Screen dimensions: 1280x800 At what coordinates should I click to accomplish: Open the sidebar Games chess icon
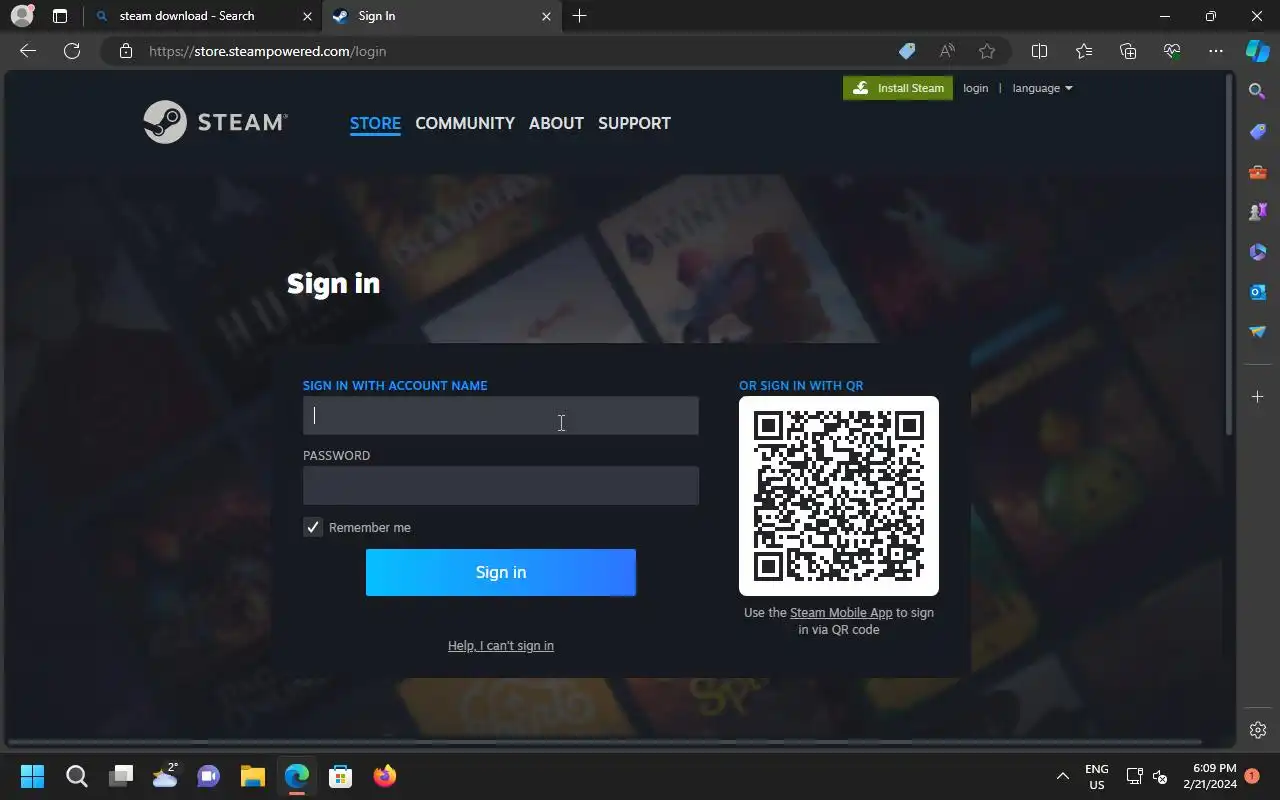pyautogui.click(x=1258, y=212)
